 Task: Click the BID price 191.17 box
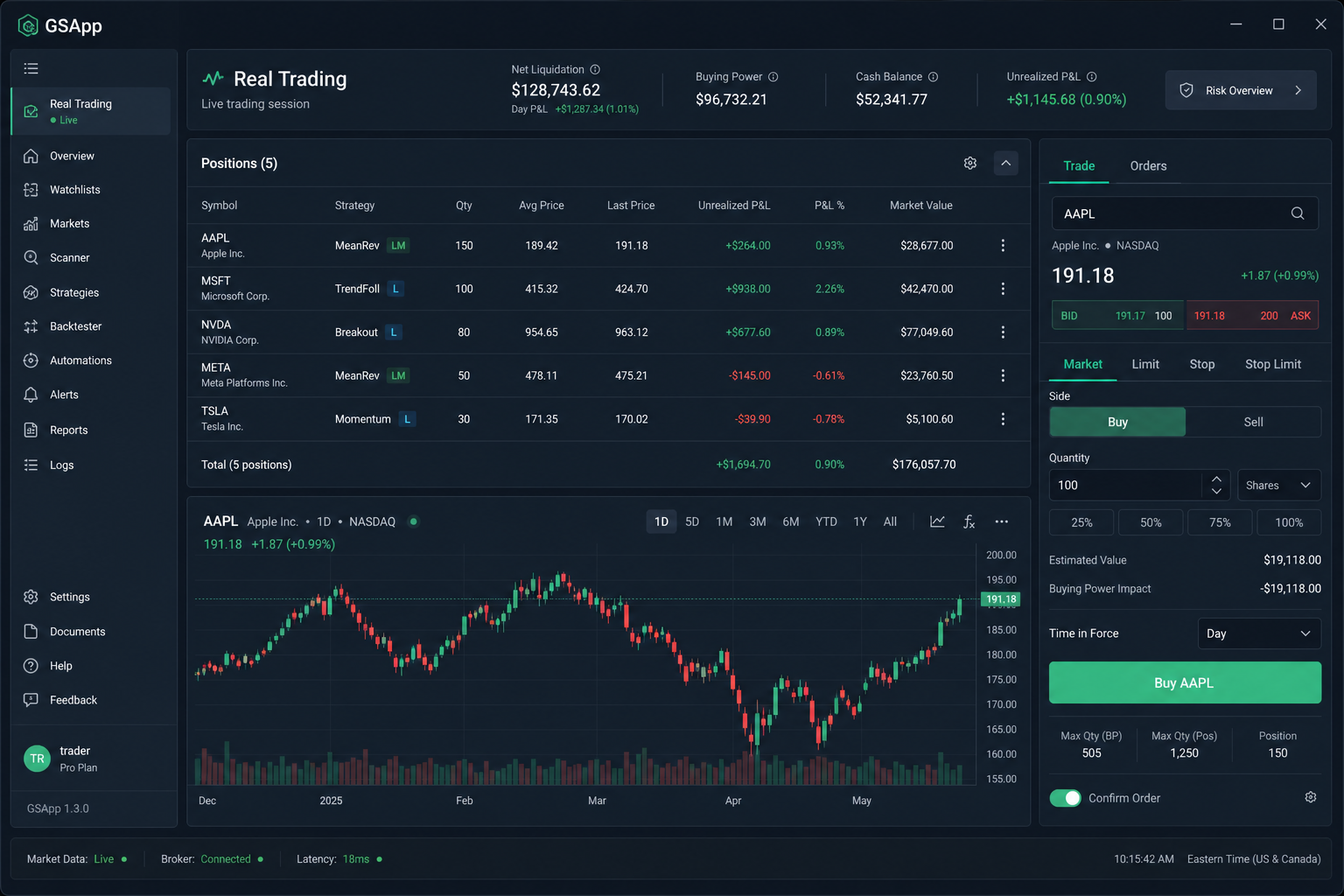[x=1118, y=316]
